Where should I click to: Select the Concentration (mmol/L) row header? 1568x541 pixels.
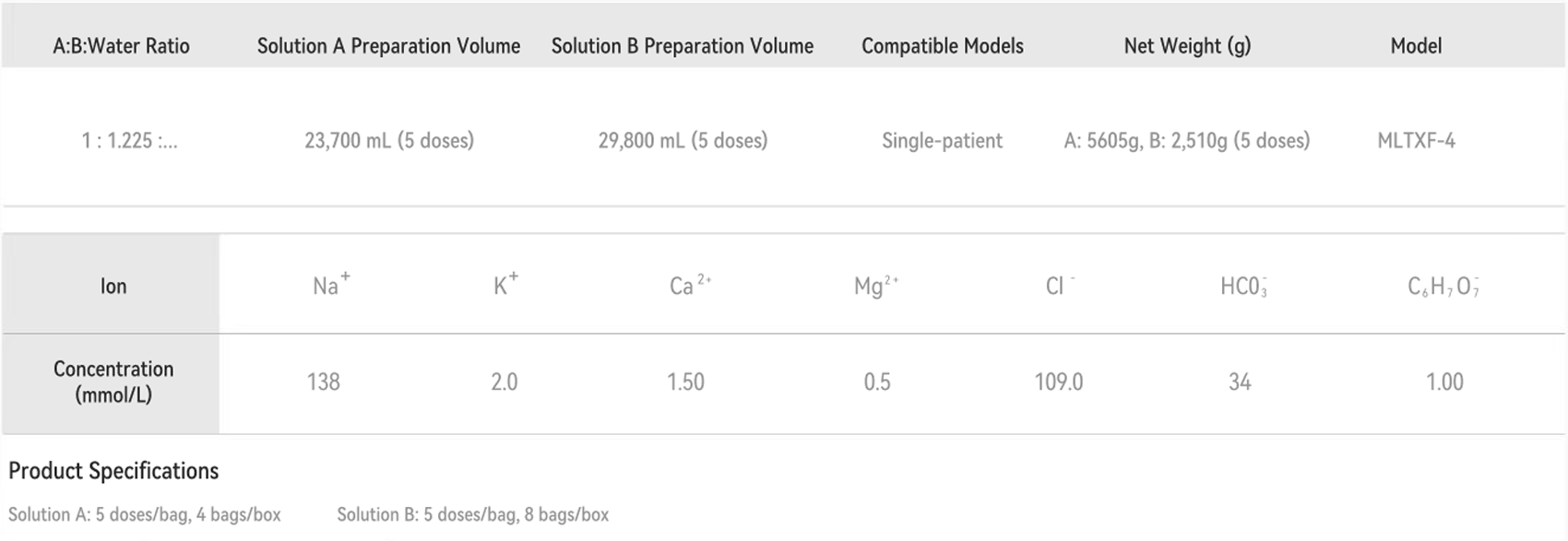click(x=113, y=382)
